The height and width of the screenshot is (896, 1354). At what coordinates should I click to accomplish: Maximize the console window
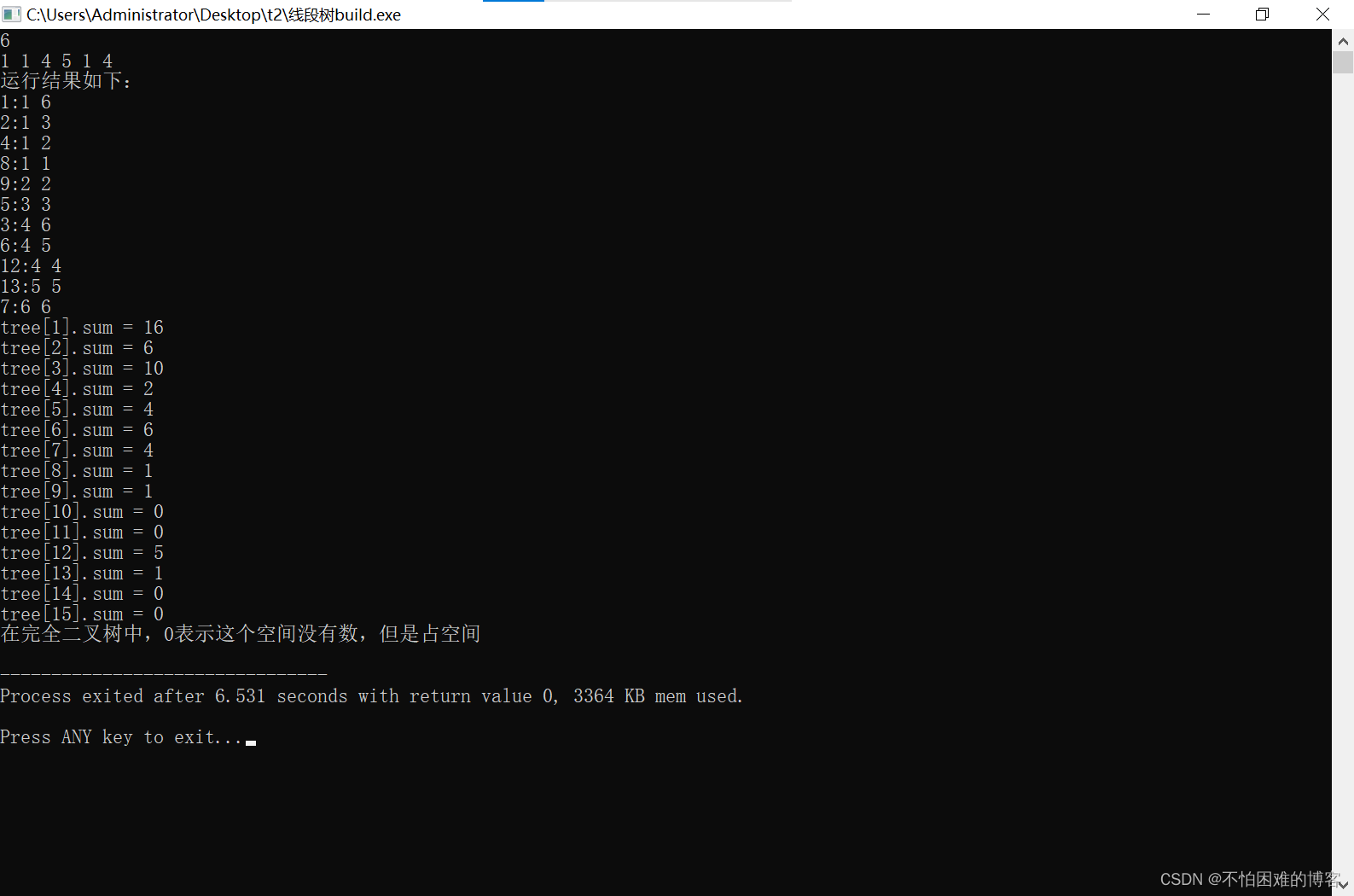point(1262,15)
